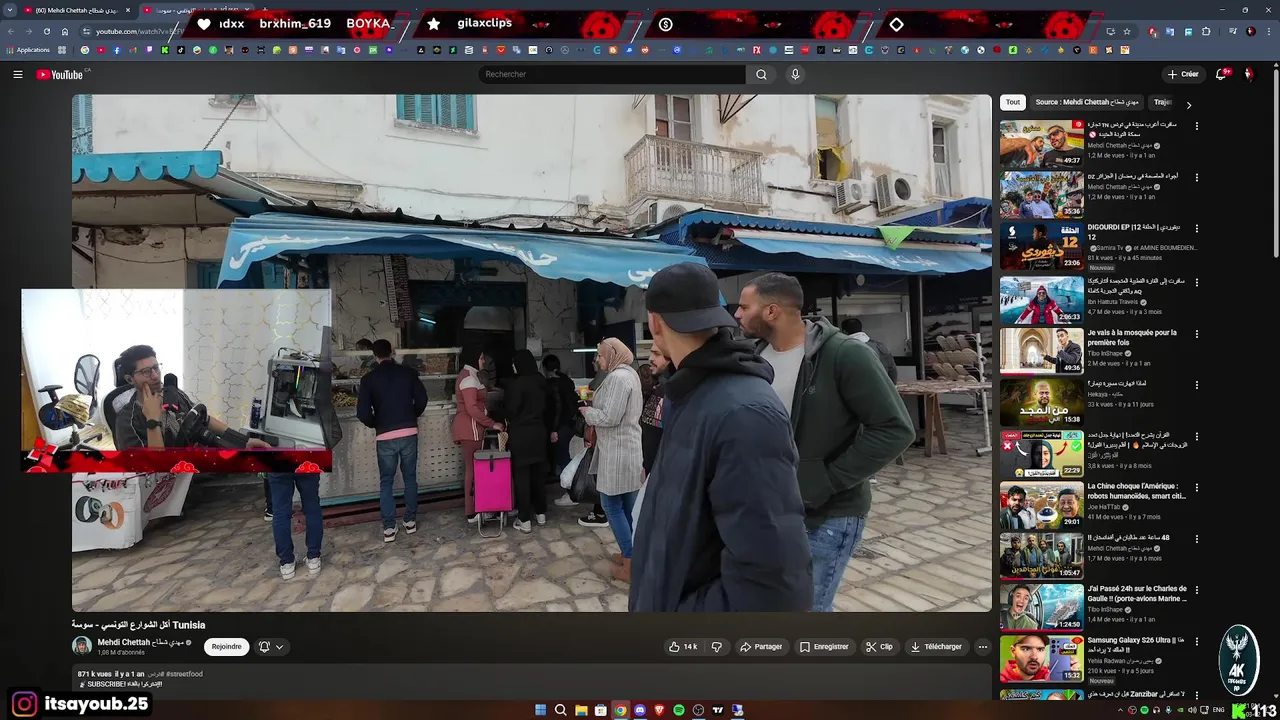Click the #streetfood hashtag in description
The width and height of the screenshot is (1280, 720).
pos(184,674)
